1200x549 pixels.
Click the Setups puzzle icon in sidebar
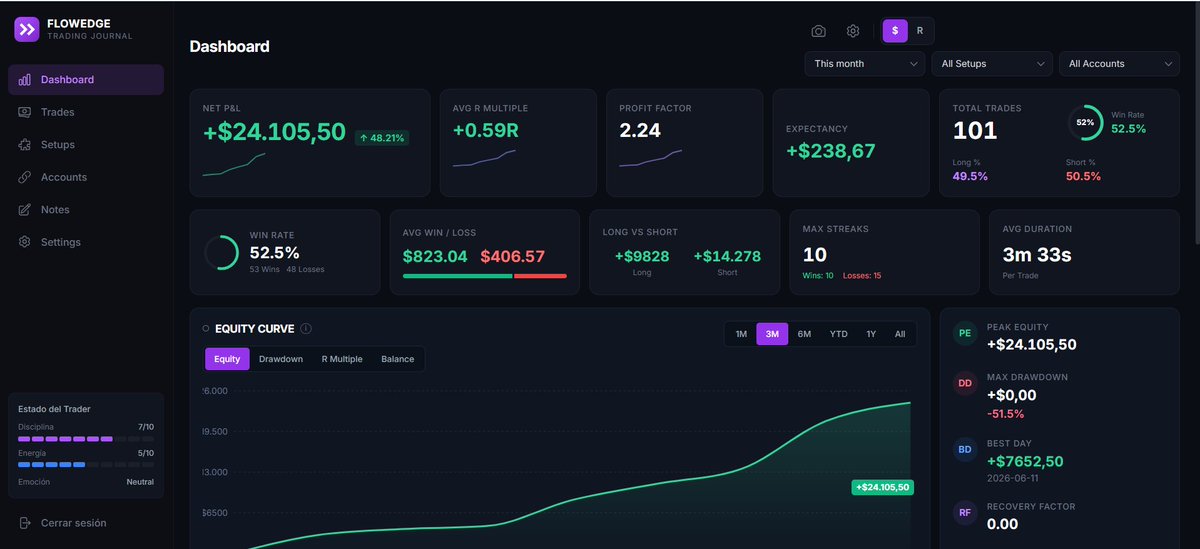pos(24,145)
